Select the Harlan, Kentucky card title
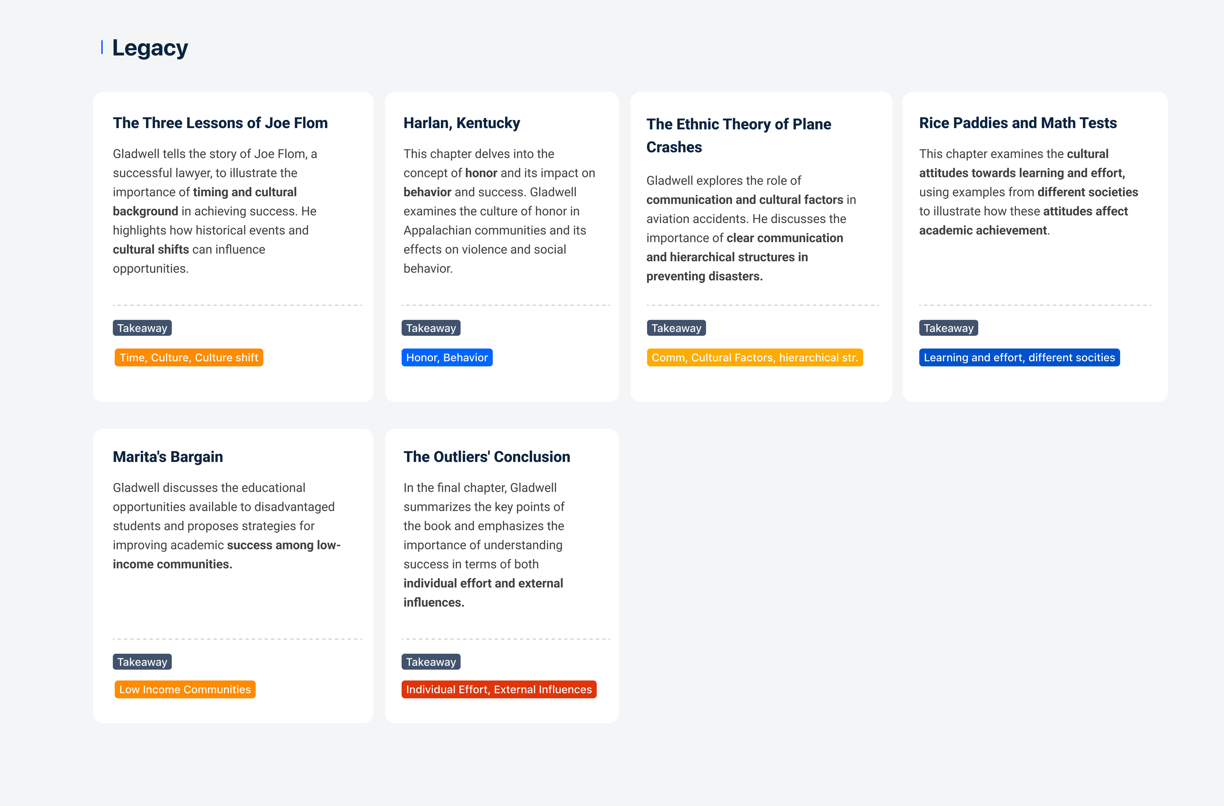Viewport: 1224px width, 806px height. pos(462,123)
